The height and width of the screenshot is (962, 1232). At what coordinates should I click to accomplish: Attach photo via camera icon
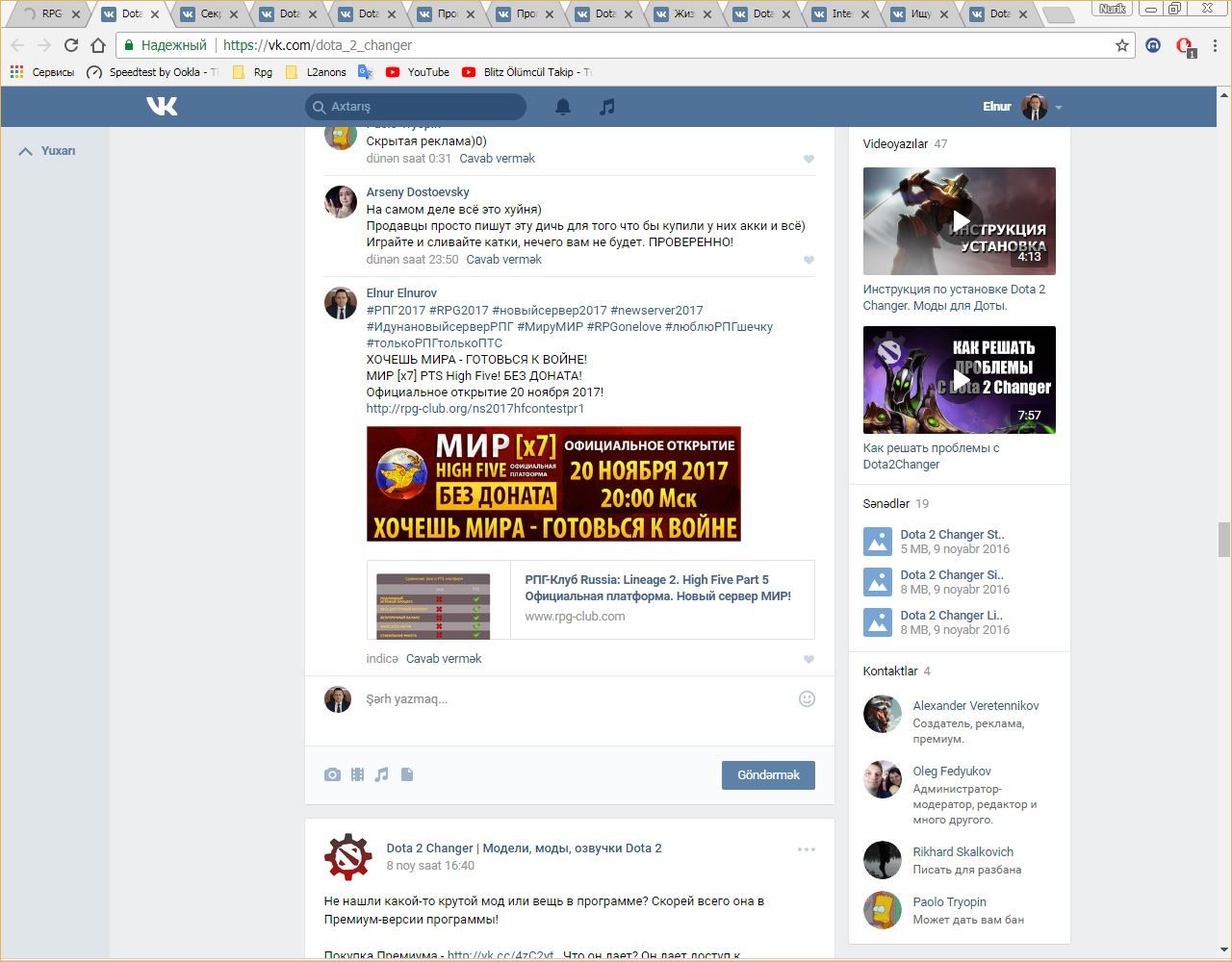tap(332, 774)
